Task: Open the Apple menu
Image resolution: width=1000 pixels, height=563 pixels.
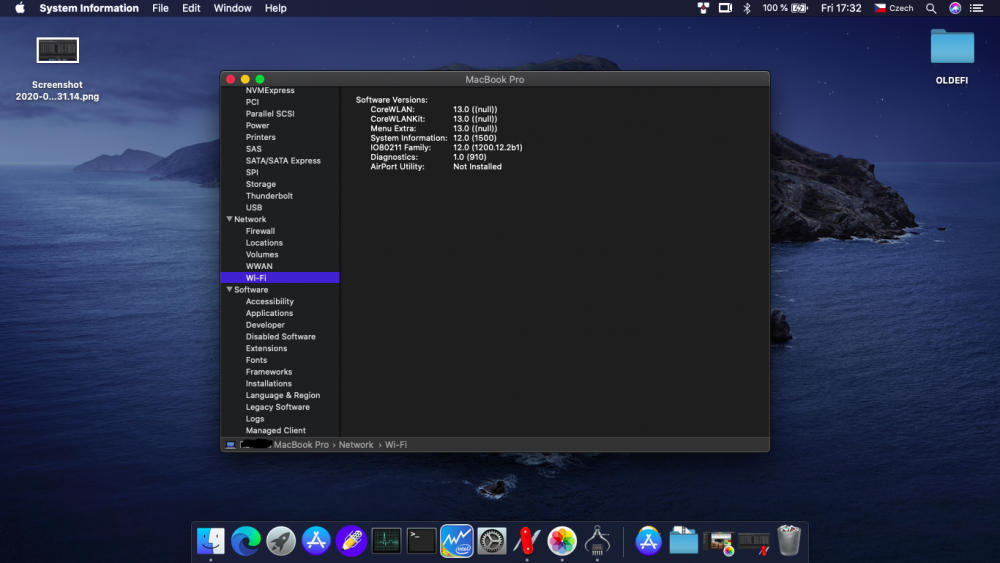Action: [x=20, y=8]
